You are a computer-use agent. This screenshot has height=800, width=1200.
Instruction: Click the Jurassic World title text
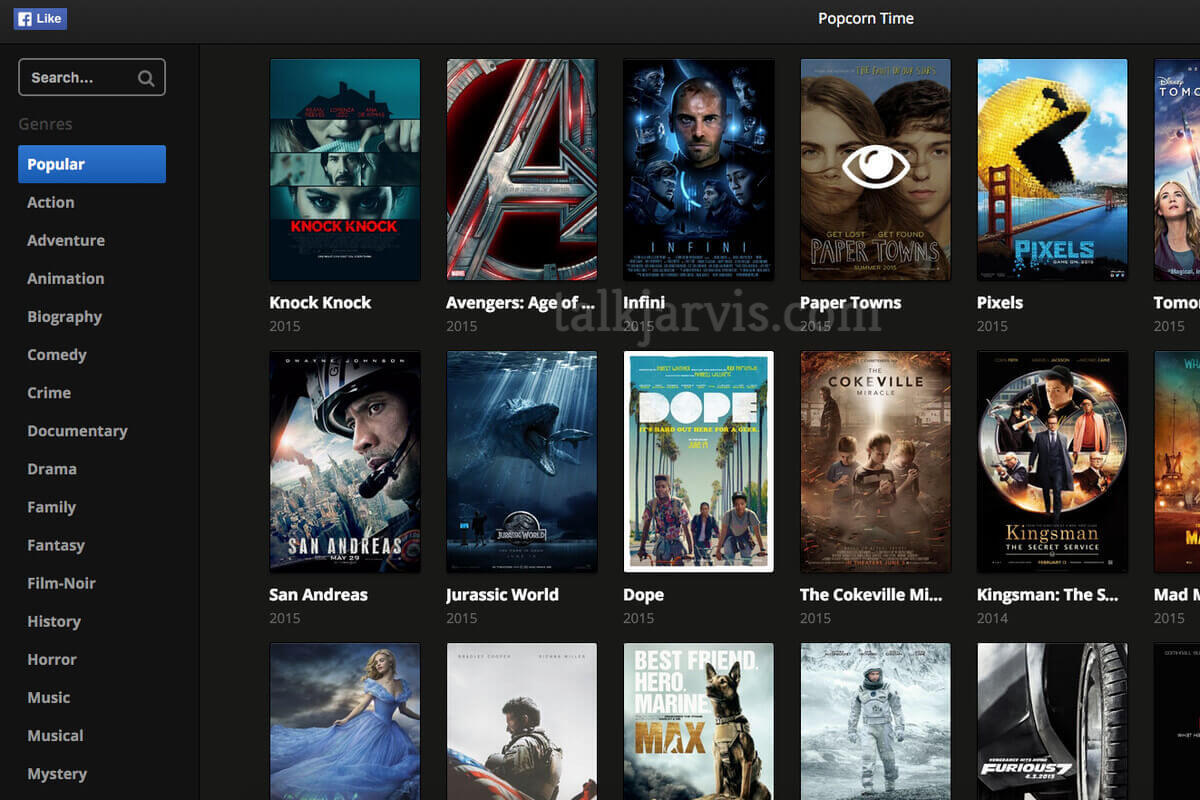(x=502, y=594)
